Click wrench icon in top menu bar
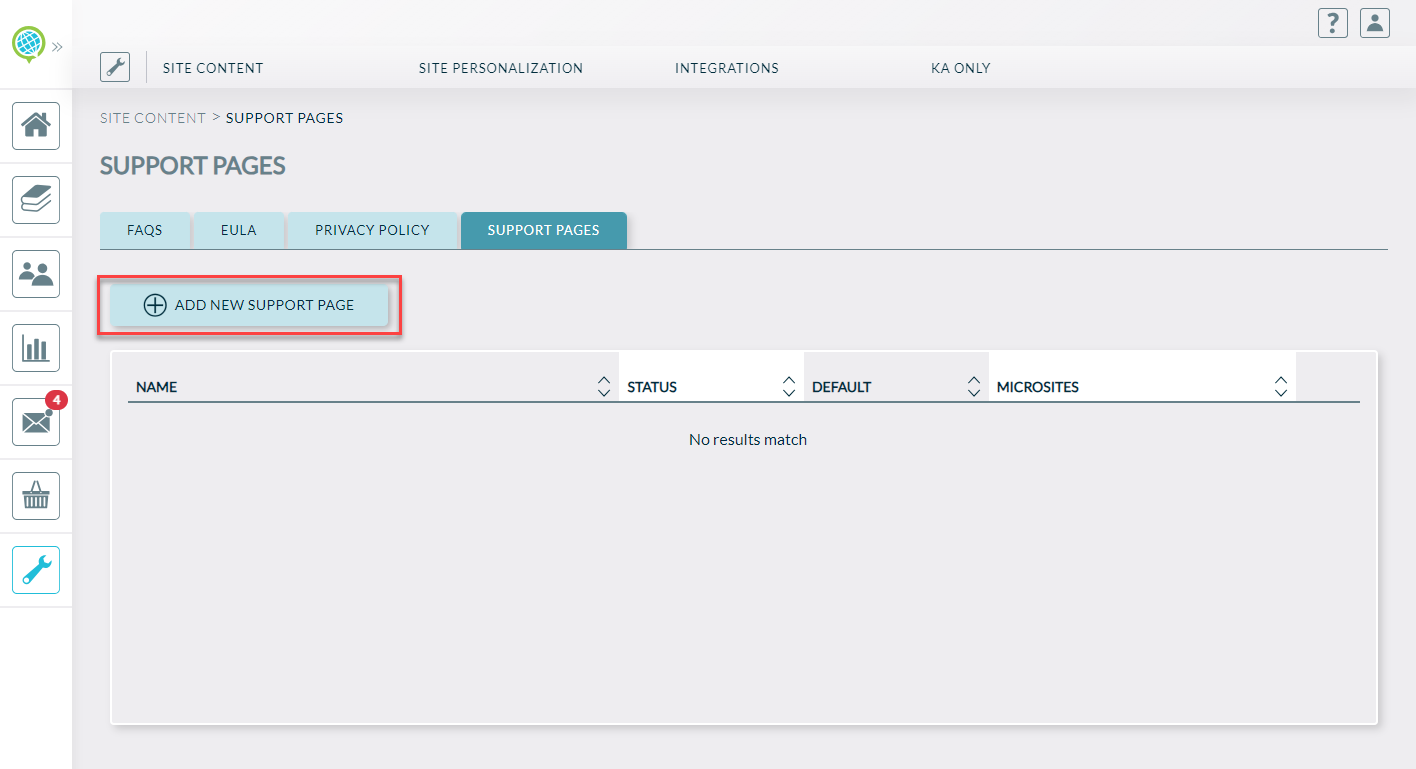1416x769 pixels. pos(115,68)
